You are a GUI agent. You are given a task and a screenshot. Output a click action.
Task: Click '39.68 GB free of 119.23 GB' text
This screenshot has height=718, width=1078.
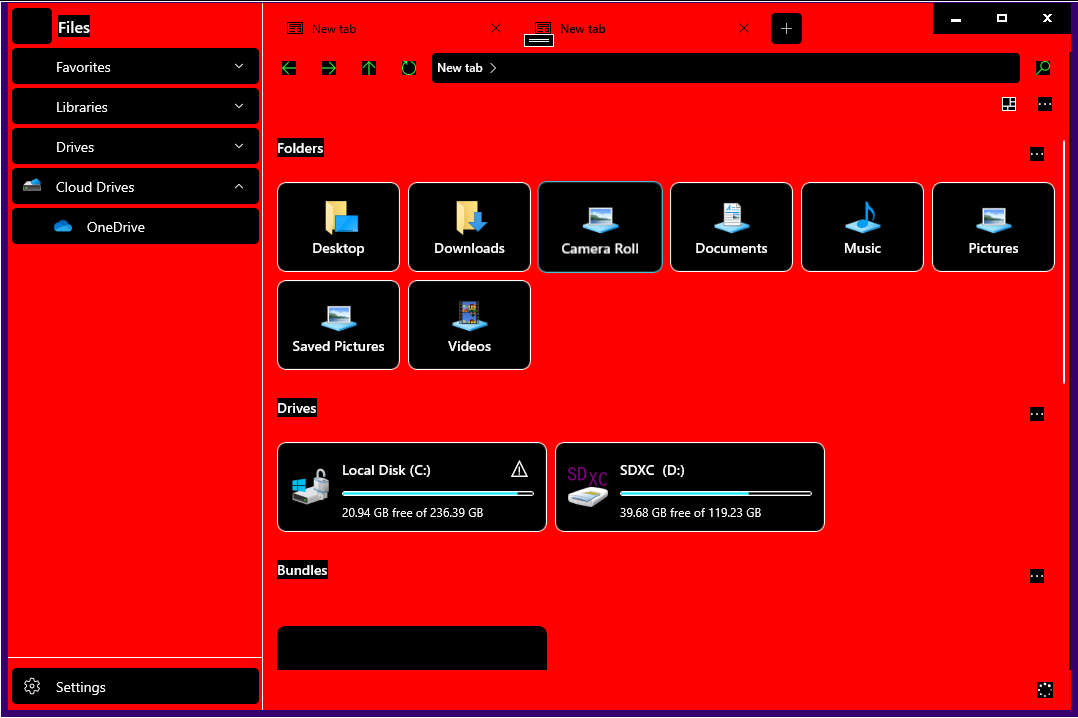(690, 512)
